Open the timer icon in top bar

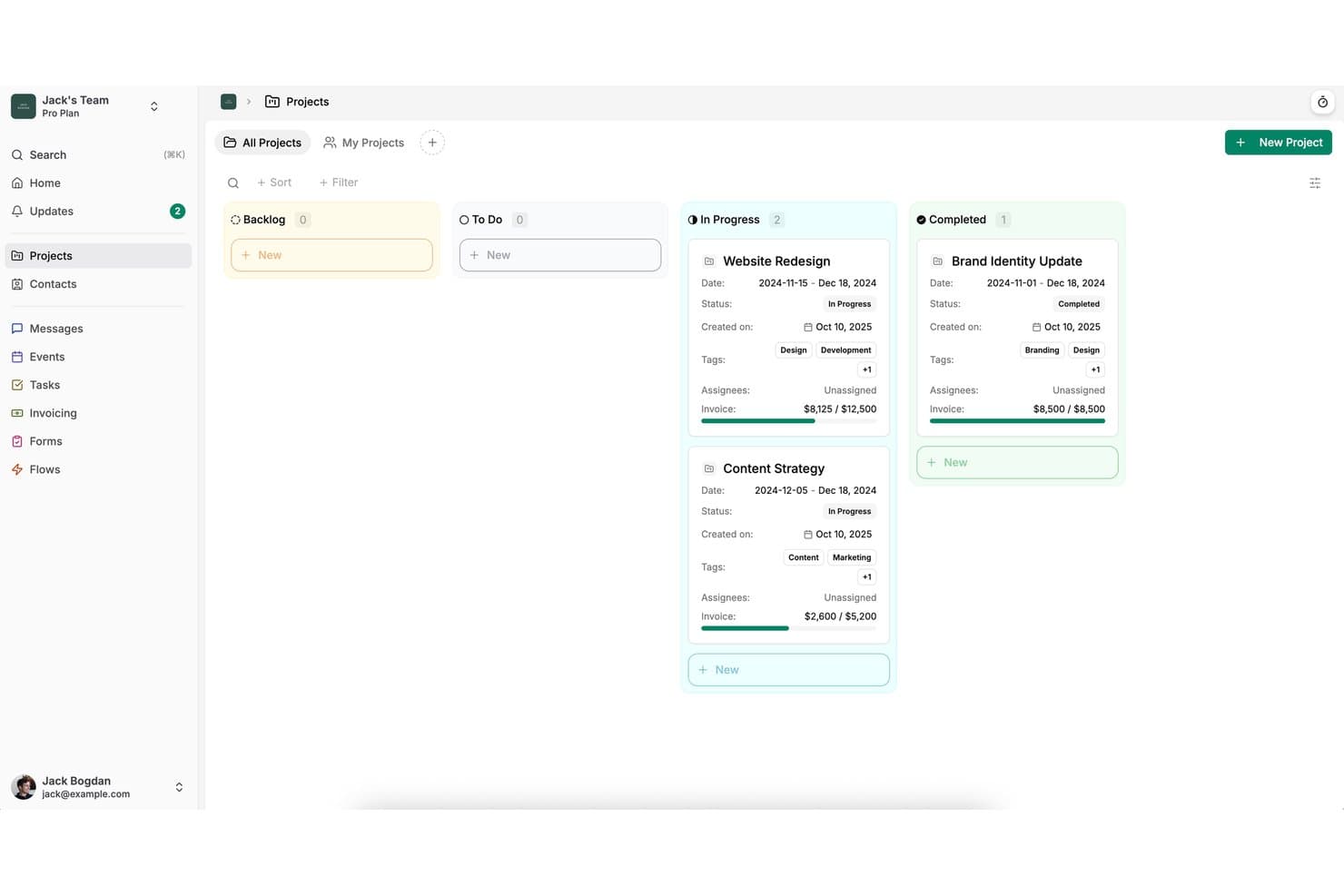pyautogui.click(x=1322, y=102)
